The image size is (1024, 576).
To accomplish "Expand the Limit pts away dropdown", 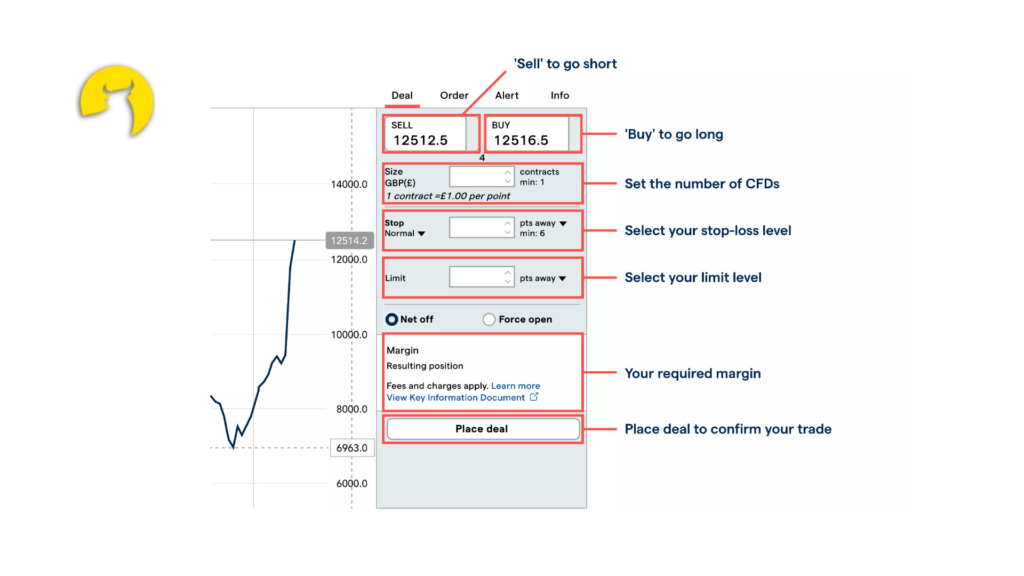I will [563, 279].
